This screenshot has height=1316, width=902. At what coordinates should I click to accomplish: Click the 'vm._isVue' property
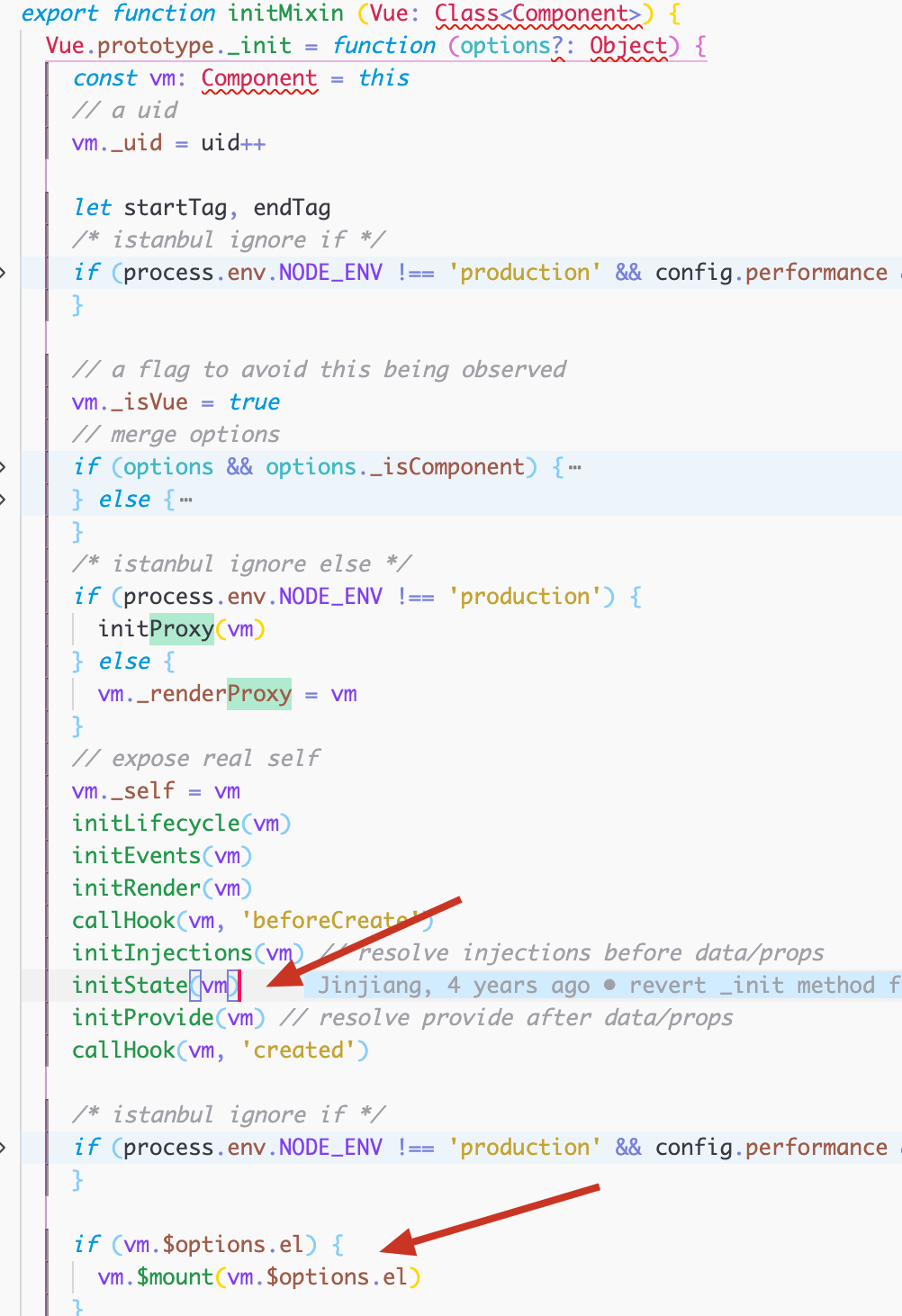pos(131,402)
